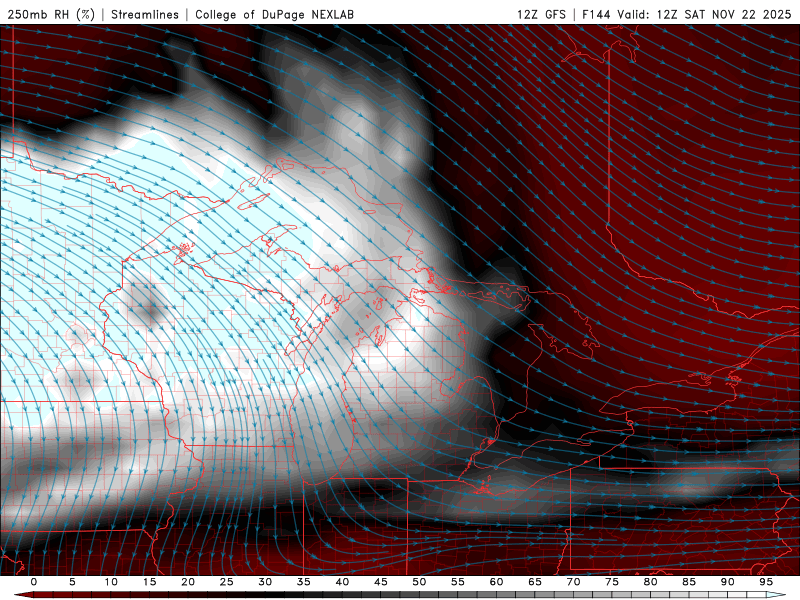Click the 'Valid: 12Z SAT NOV 22 2025' text
Image resolution: width=800 pixels, height=600 pixels.
click(704, 14)
